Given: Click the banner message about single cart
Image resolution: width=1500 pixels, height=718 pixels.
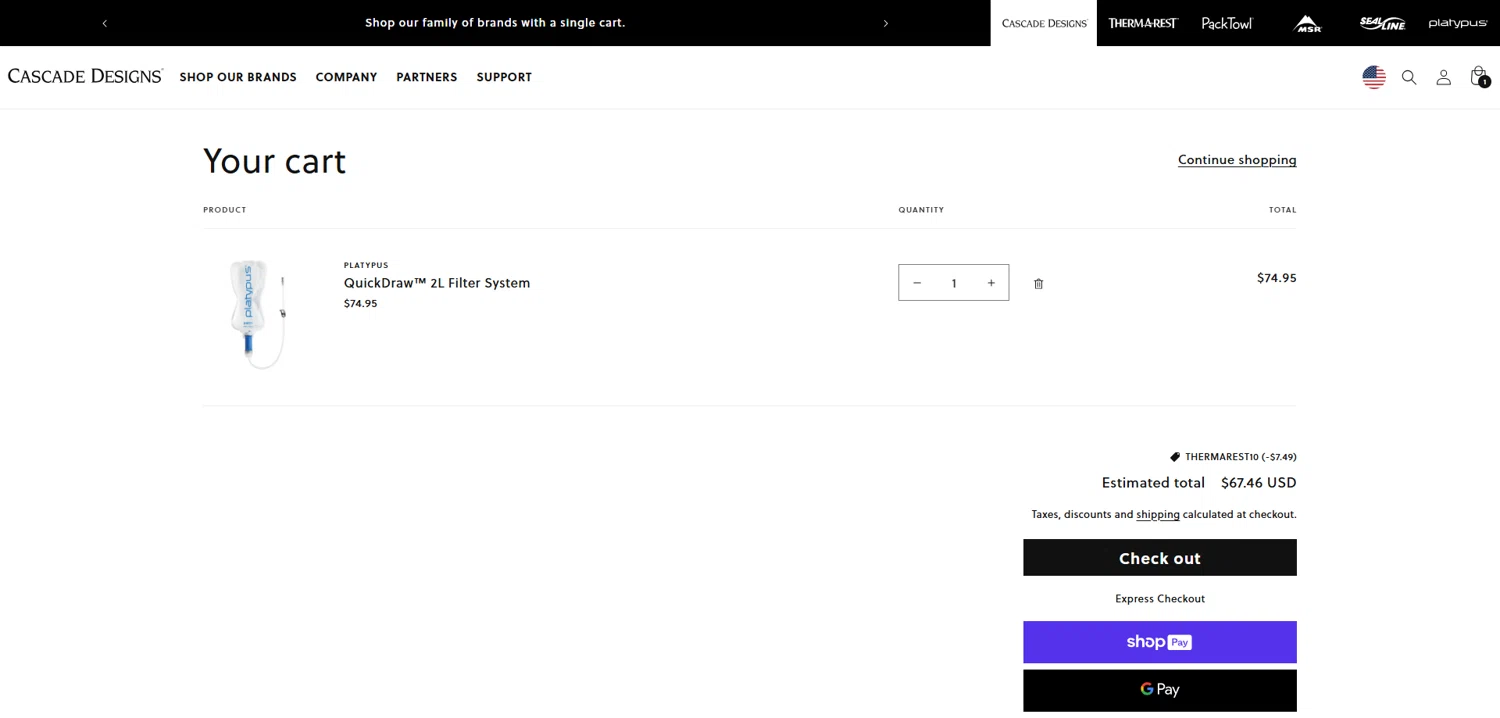Looking at the screenshot, I should tap(495, 23).
